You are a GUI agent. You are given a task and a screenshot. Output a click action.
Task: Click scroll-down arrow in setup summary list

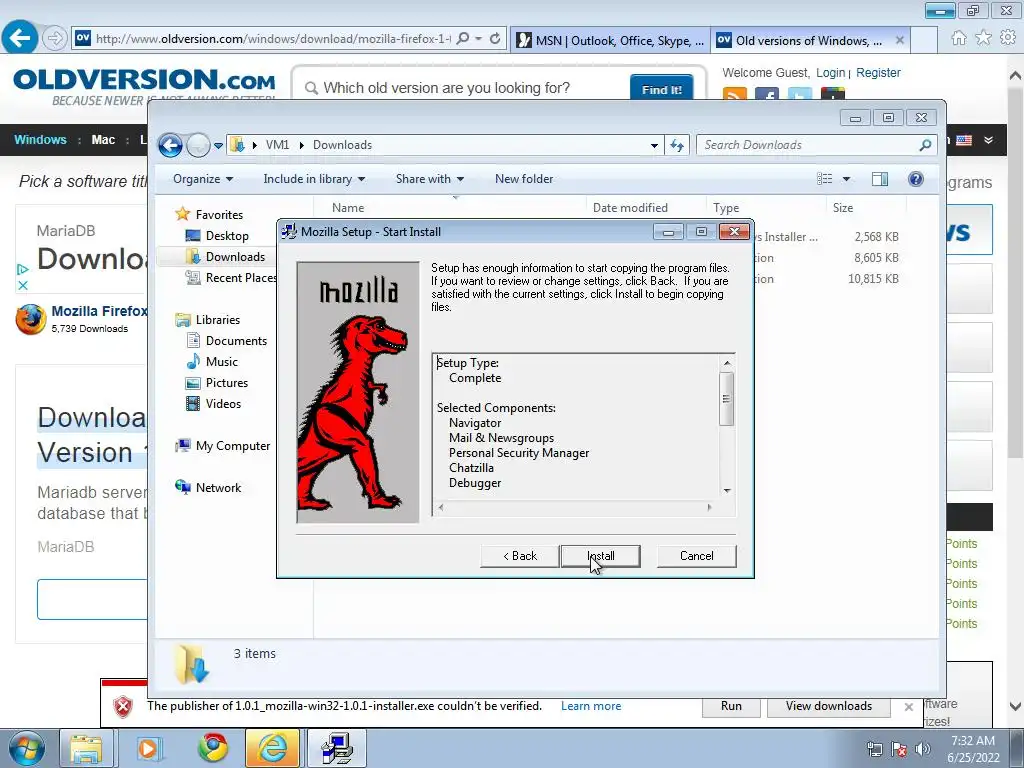[726, 490]
